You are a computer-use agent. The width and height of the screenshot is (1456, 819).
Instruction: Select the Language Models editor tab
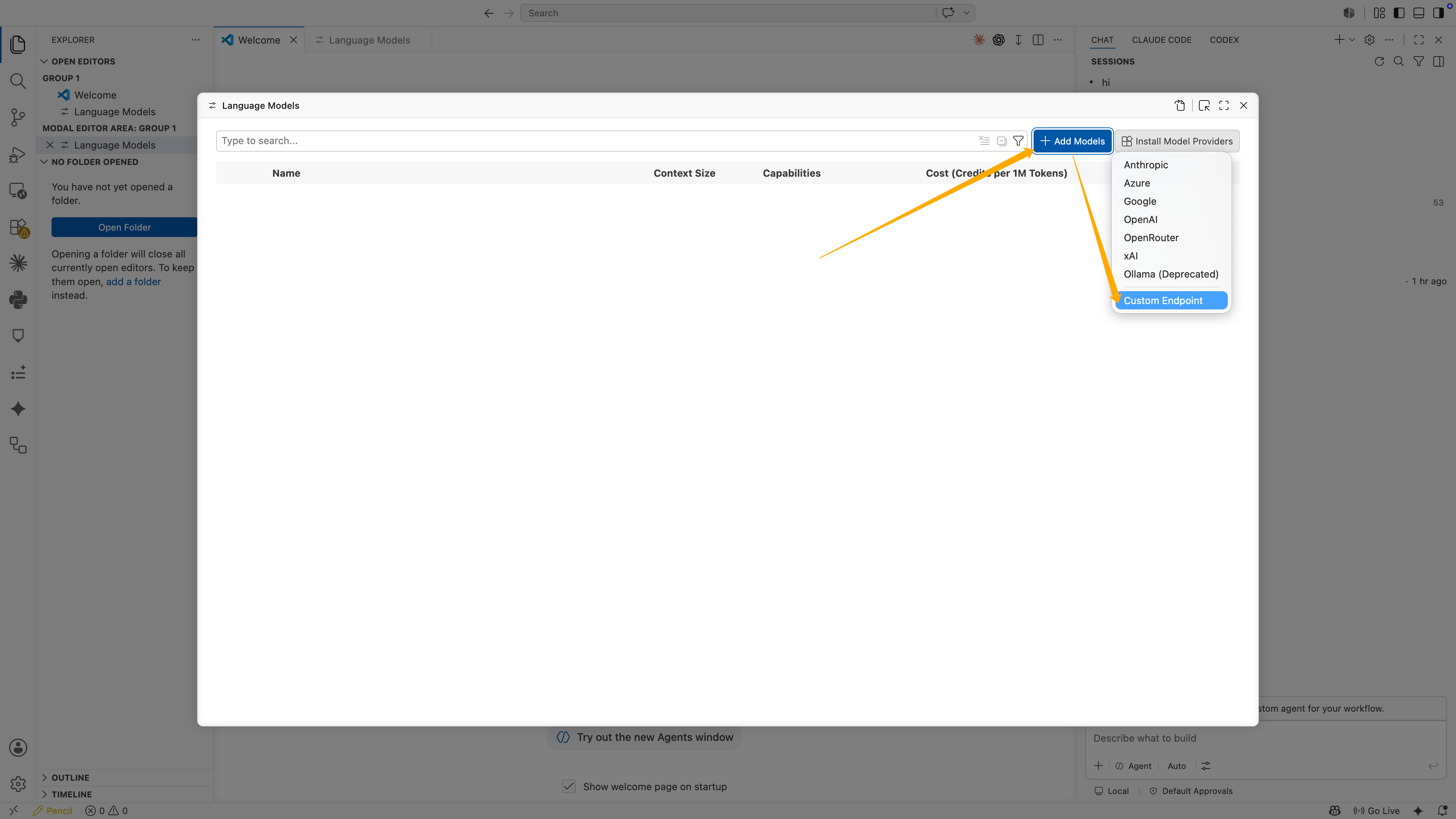click(x=369, y=39)
